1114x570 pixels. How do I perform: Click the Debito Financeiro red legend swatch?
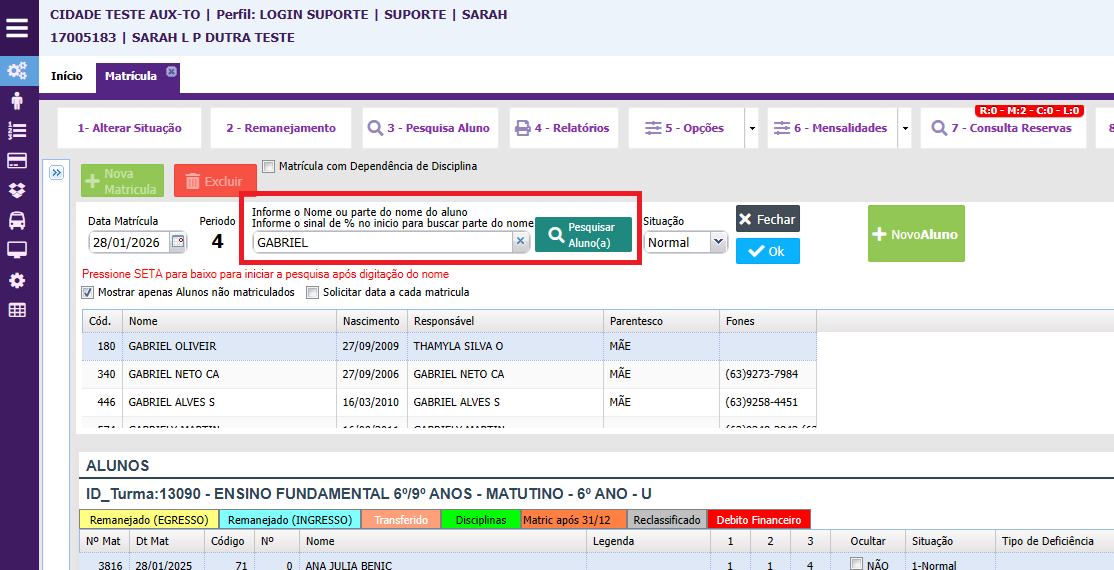point(758,520)
